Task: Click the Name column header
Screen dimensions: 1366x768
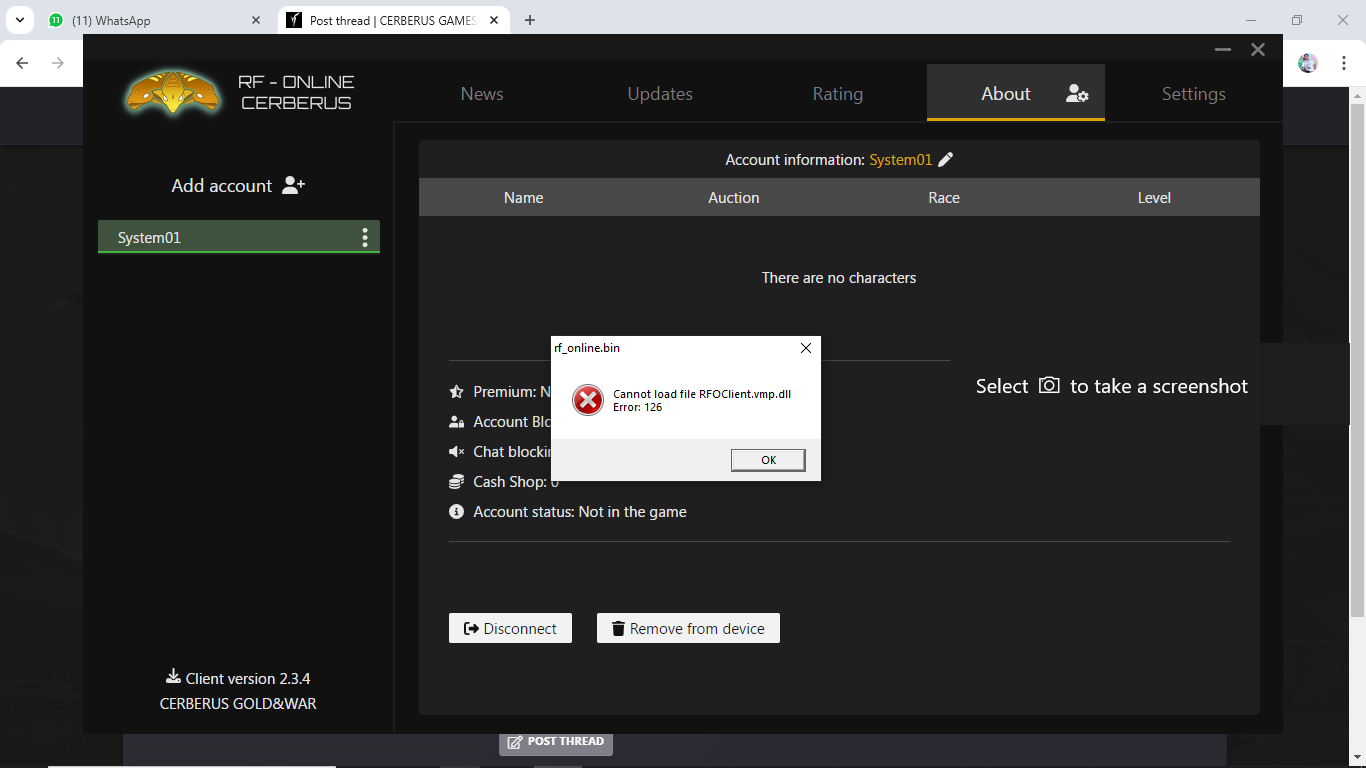Action: tap(524, 198)
